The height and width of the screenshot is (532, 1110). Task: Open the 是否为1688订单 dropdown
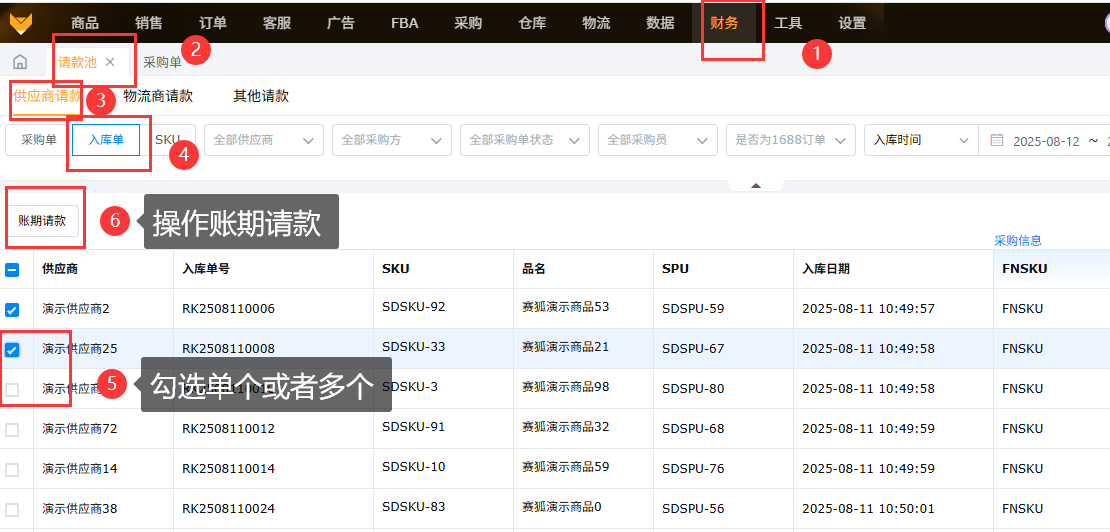(x=790, y=140)
